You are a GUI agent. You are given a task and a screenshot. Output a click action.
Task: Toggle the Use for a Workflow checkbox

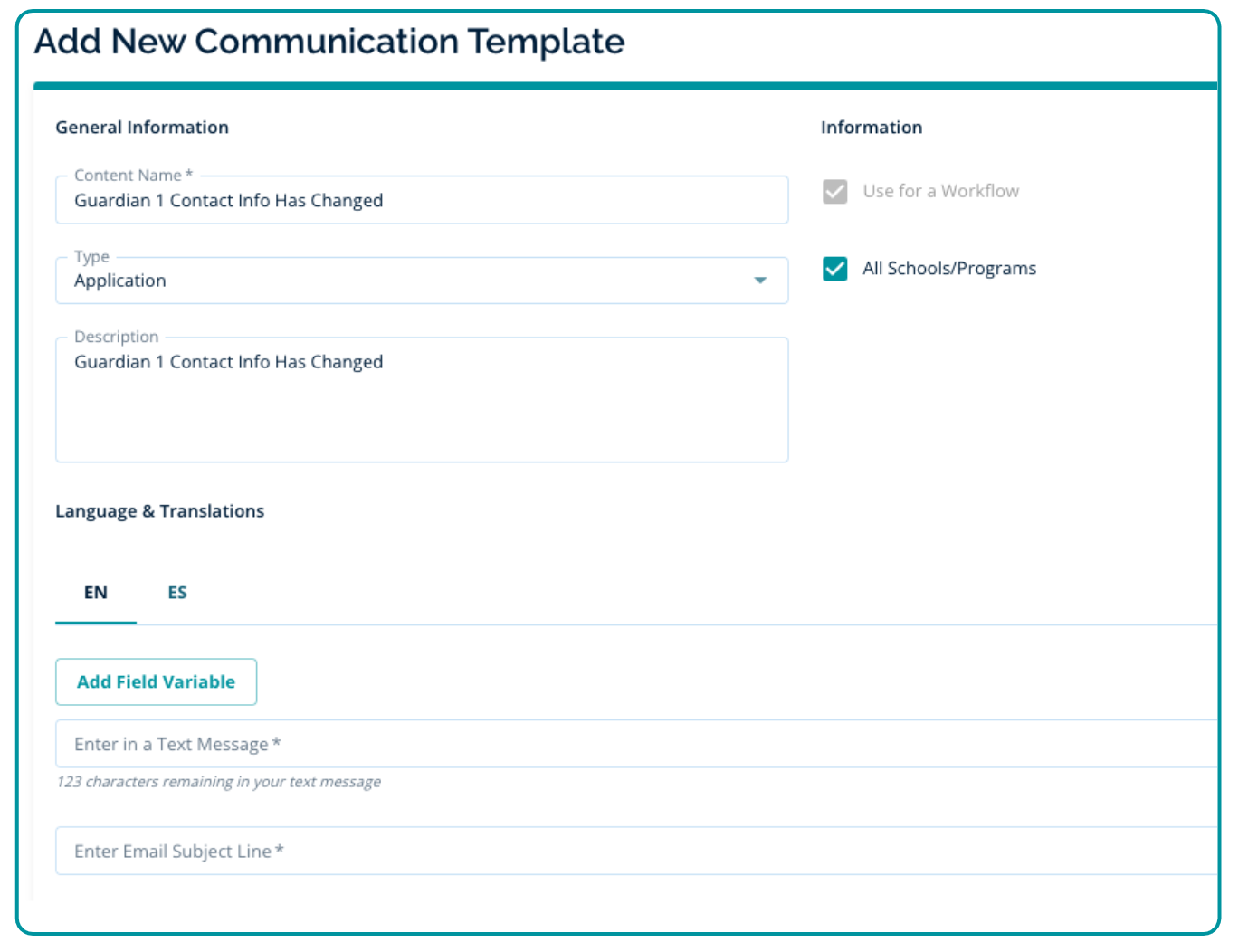[834, 191]
